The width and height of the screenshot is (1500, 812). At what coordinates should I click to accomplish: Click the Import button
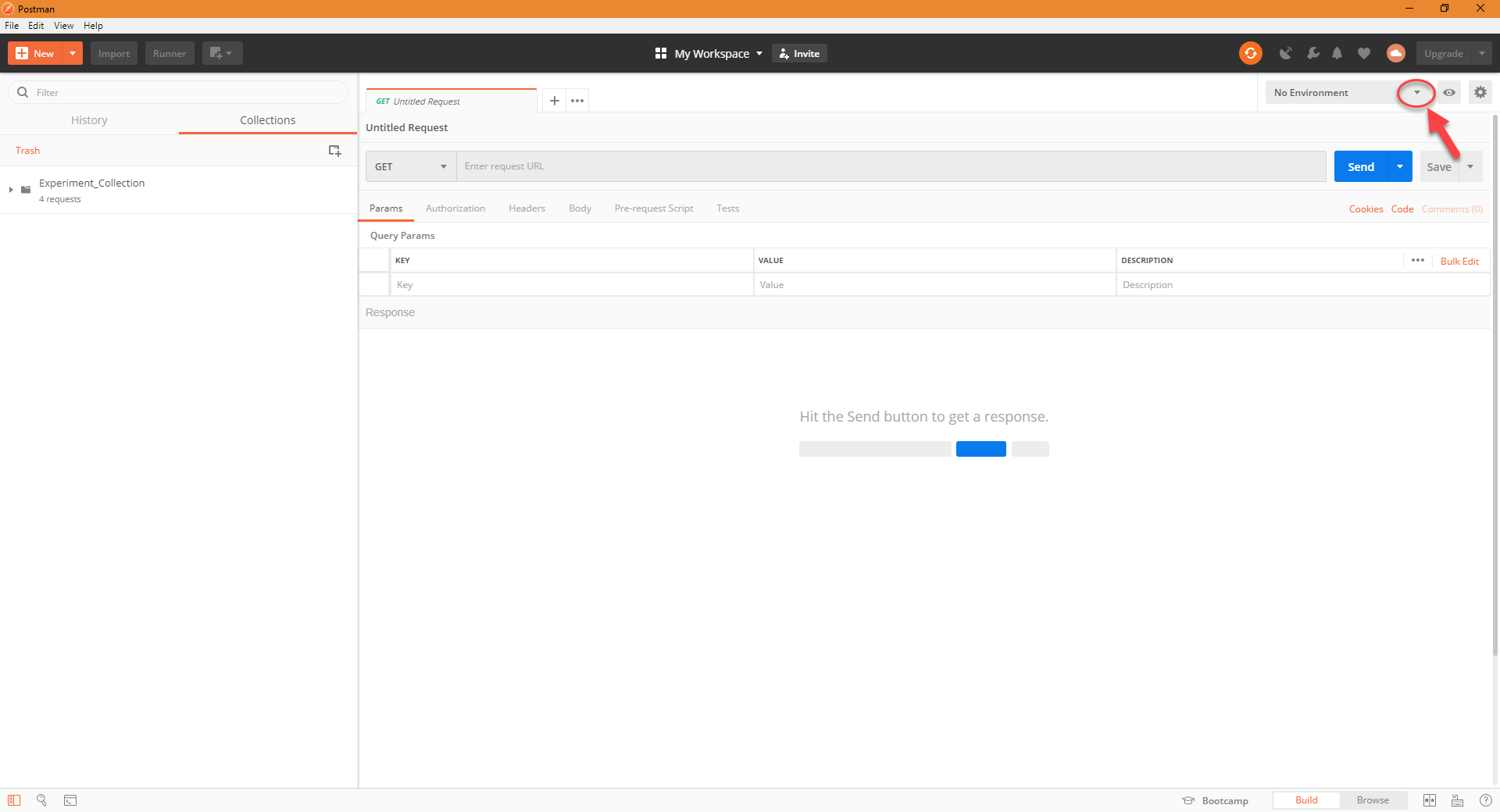click(114, 53)
